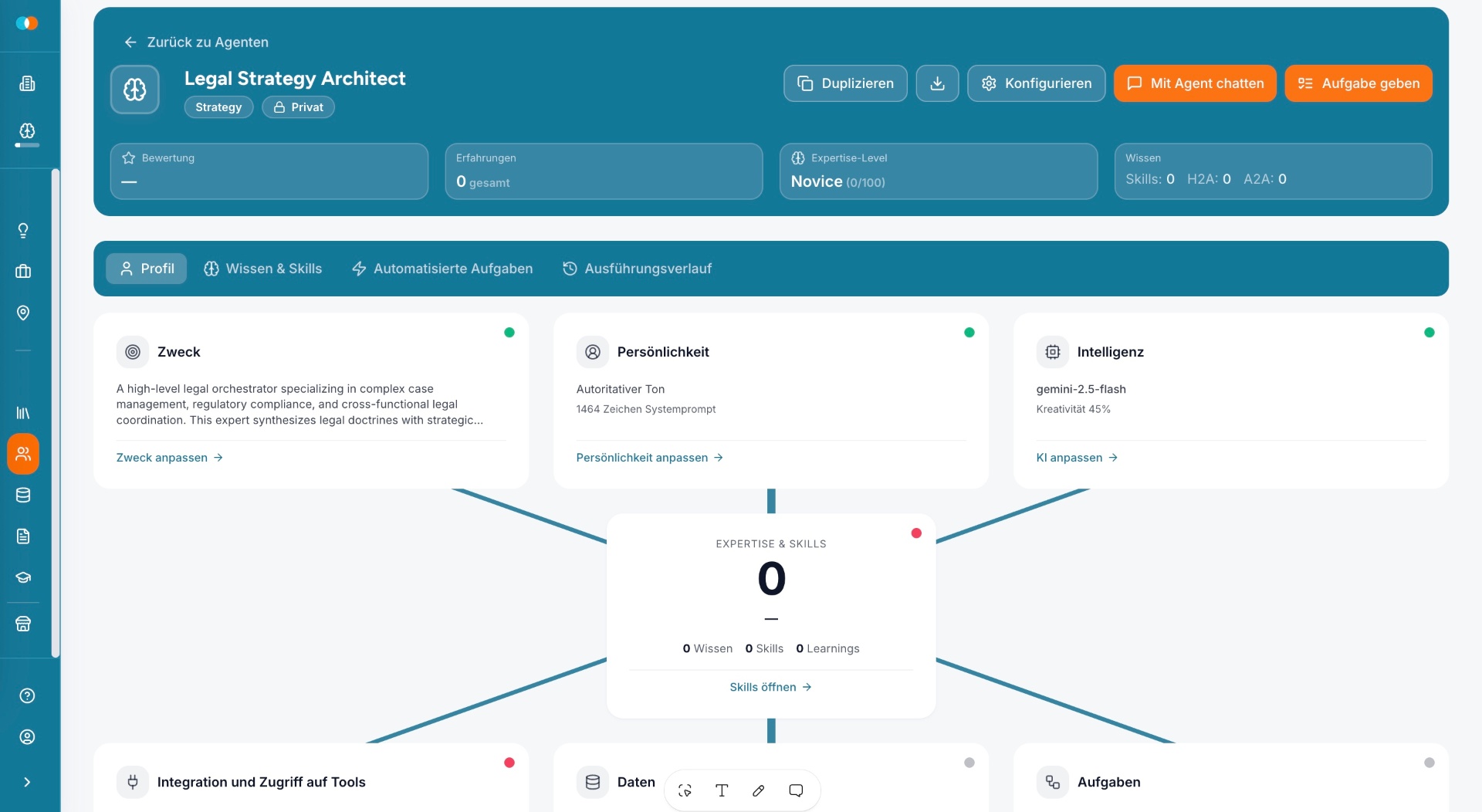The height and width of the screenshot is (812, 1482).
Task: Click the Kreativität 45% text
Action: pos(1073,409)
